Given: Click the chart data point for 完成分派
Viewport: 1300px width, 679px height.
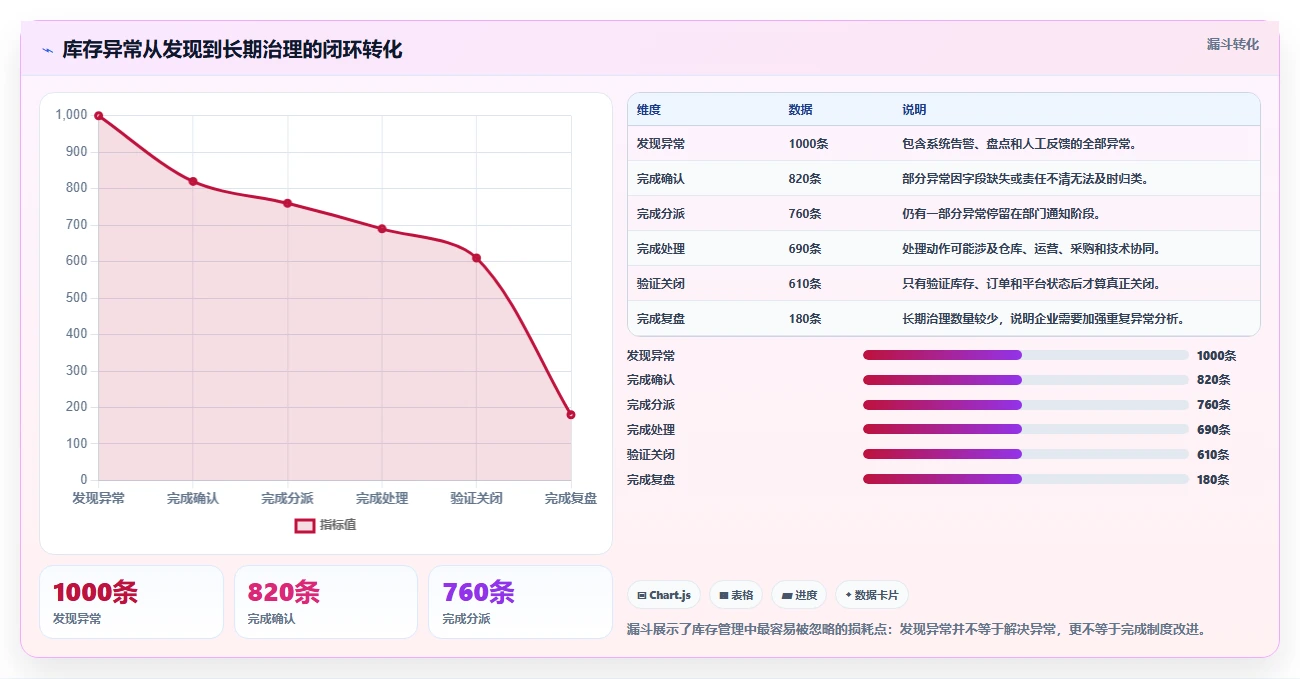Looking at the screenshot, I should click(287, 203).
